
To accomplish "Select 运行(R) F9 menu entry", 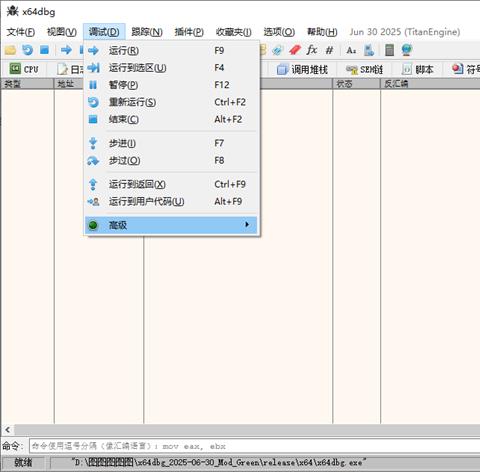I will coord(171,51).
